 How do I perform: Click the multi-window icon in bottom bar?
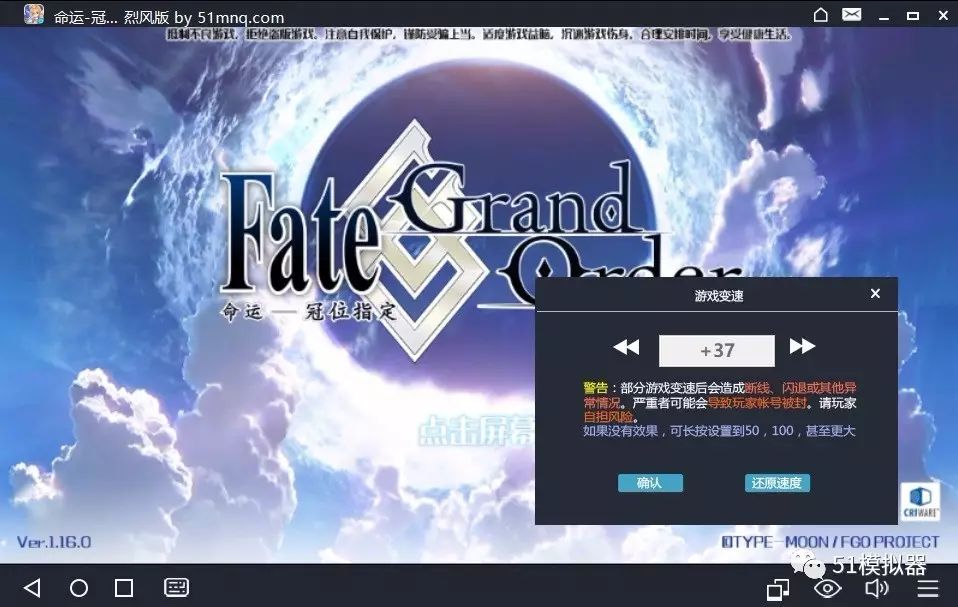[x=778, y=589]
